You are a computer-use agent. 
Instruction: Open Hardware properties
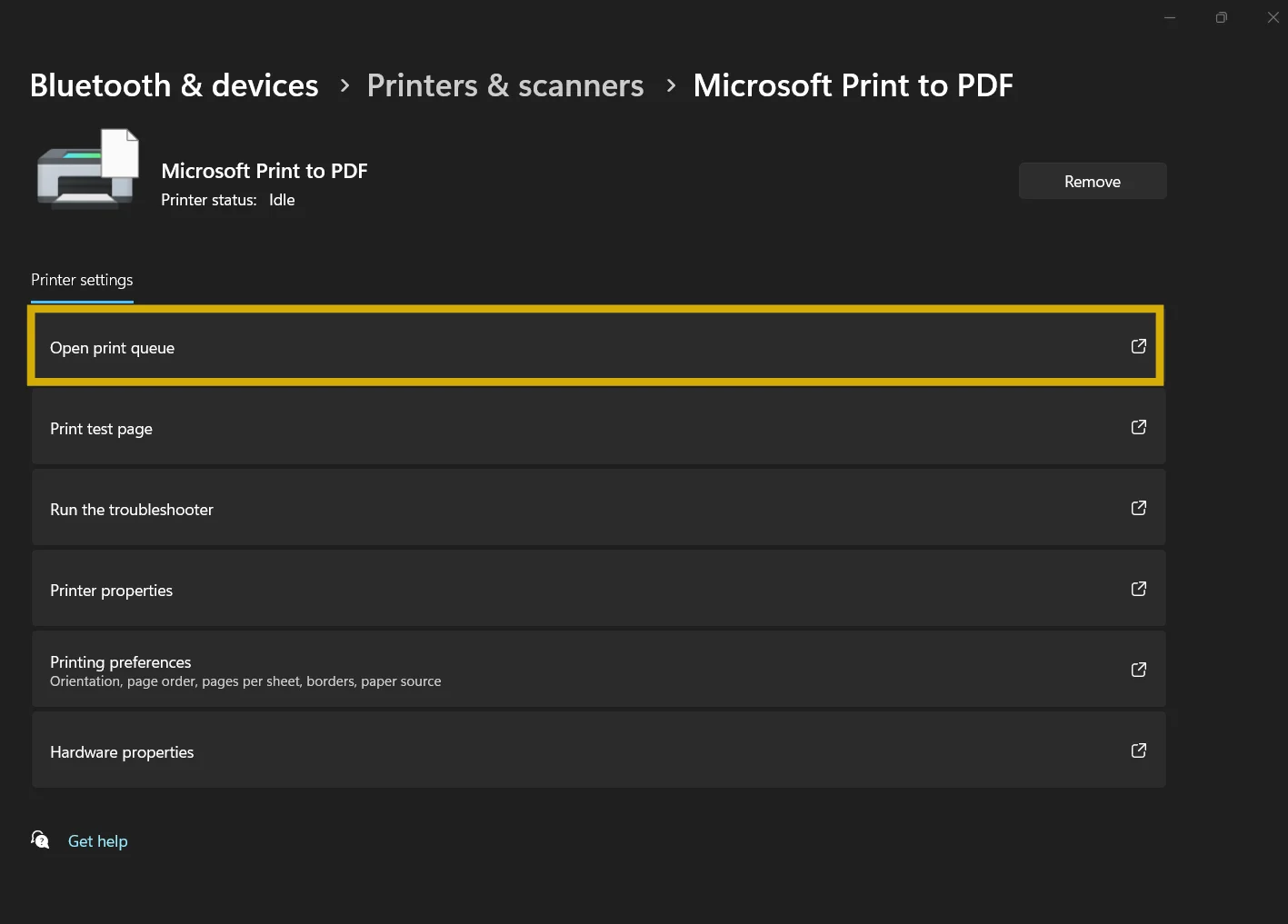click(x=598, y=750)
